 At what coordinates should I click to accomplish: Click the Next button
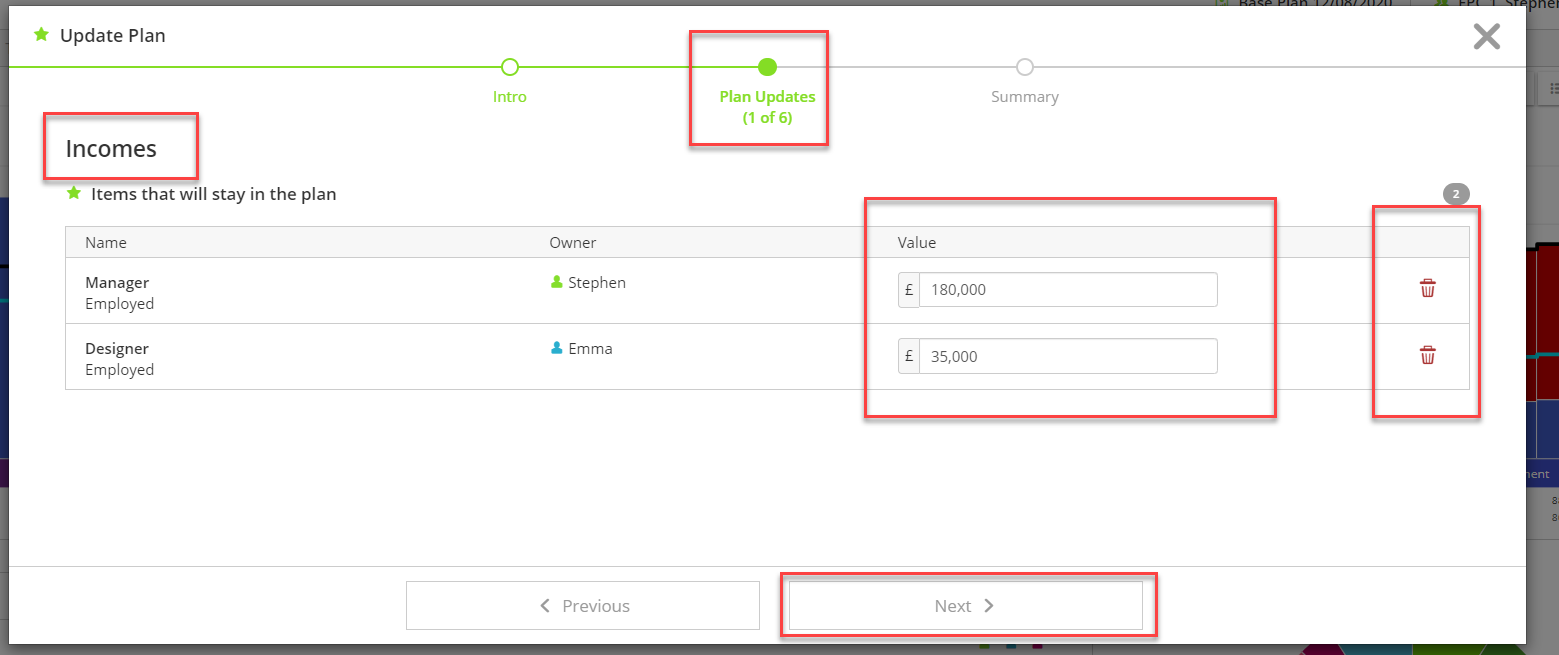966,605
